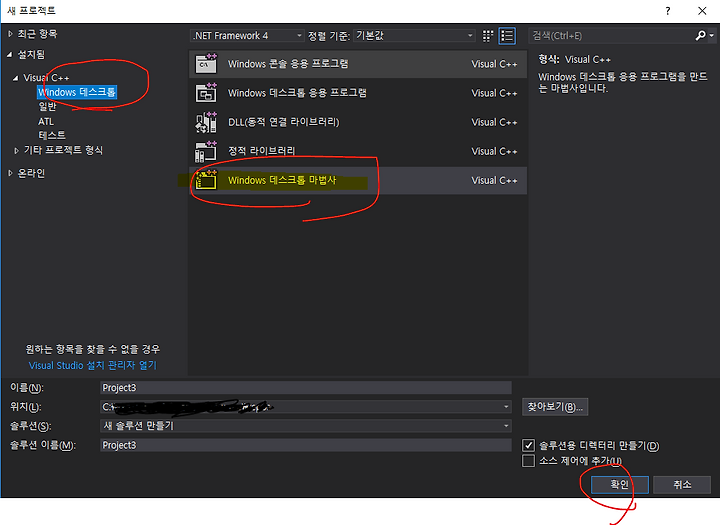Click the Windows desktop application template icon
The width and height of the screenshot is (720, 525).
pos(206,93)
